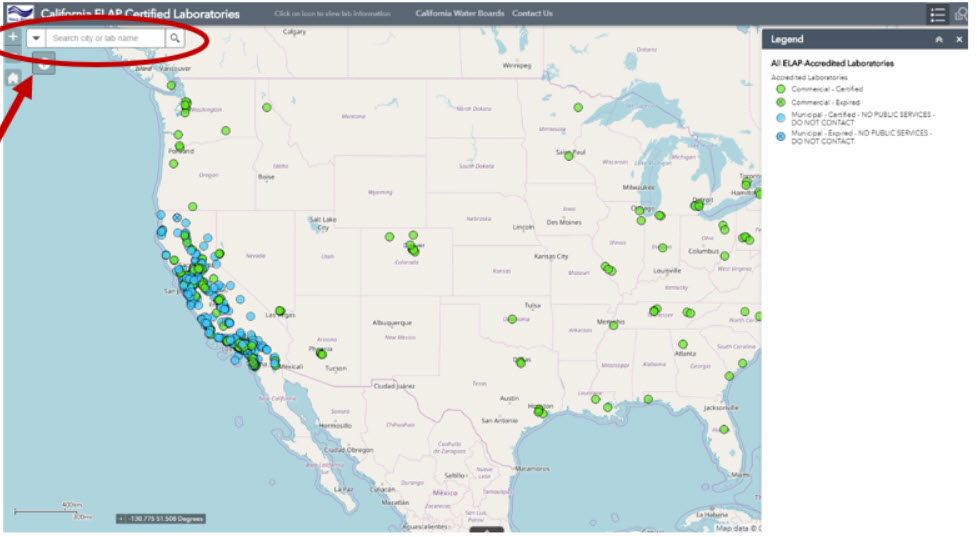The width and height of the screenshot is (977, 537).
Task: Click the green marker near Columbus
Action: pyautogui.click(x=725, y=255)
